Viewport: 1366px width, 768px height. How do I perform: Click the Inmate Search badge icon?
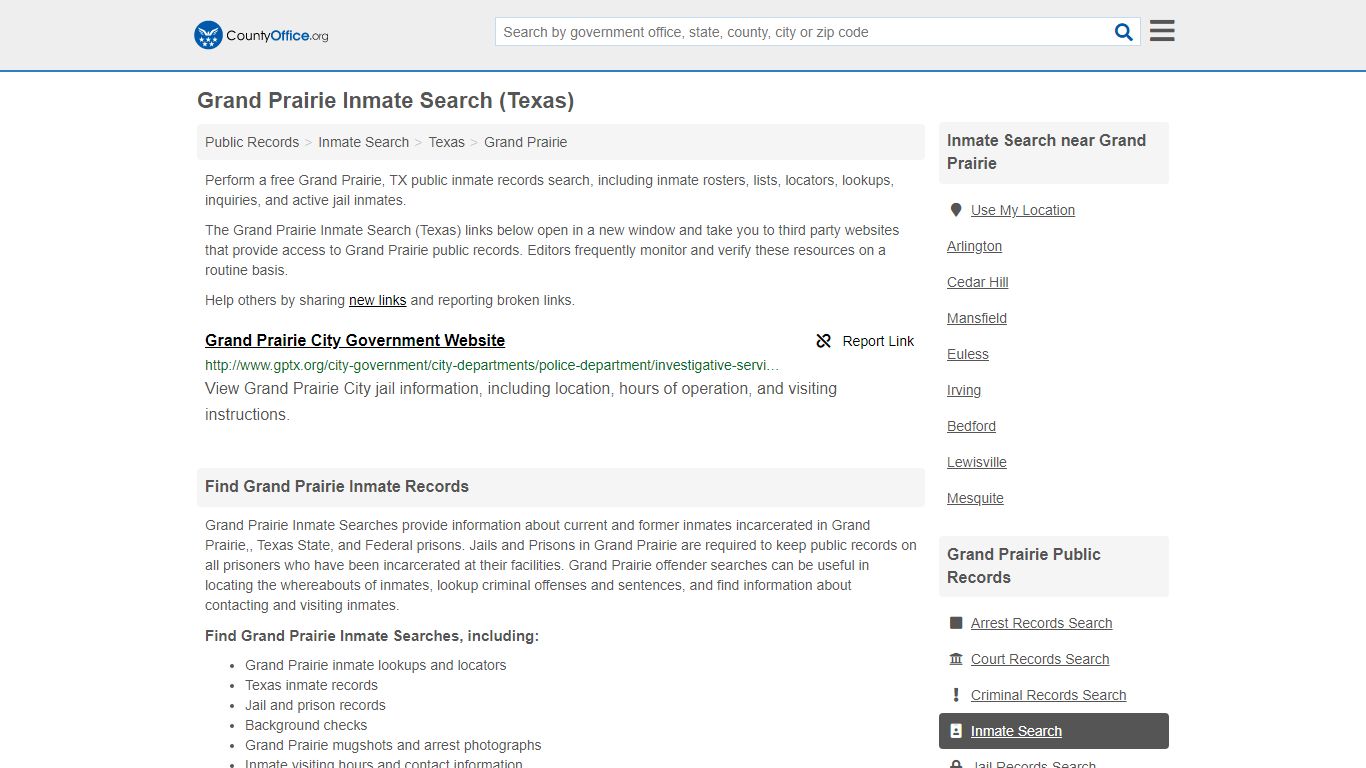pos(955,731)
